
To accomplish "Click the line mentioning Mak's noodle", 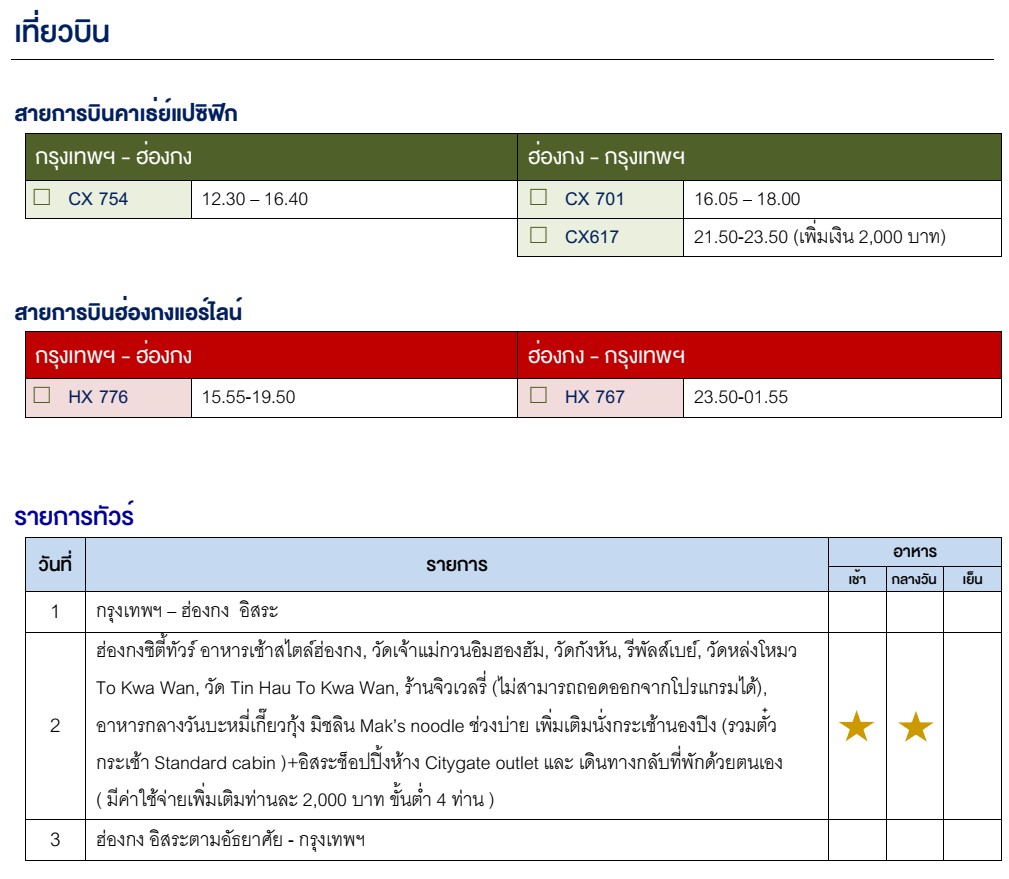I will coord(436,725).
